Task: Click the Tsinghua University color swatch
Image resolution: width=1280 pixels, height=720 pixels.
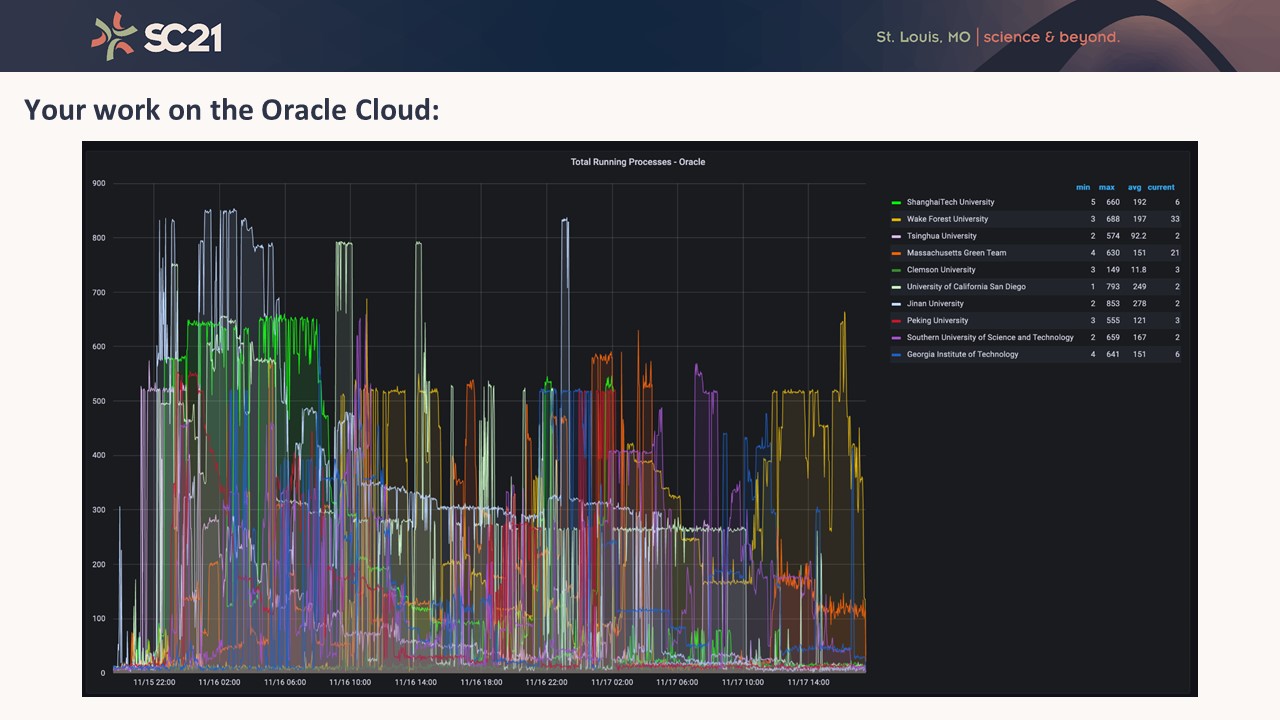Action: [896, 236]
